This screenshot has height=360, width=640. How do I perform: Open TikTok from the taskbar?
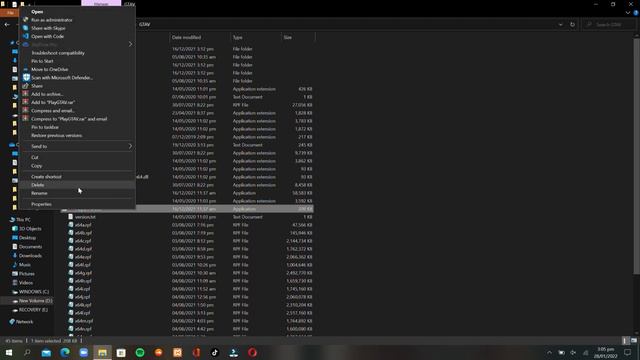coord(215,352)
